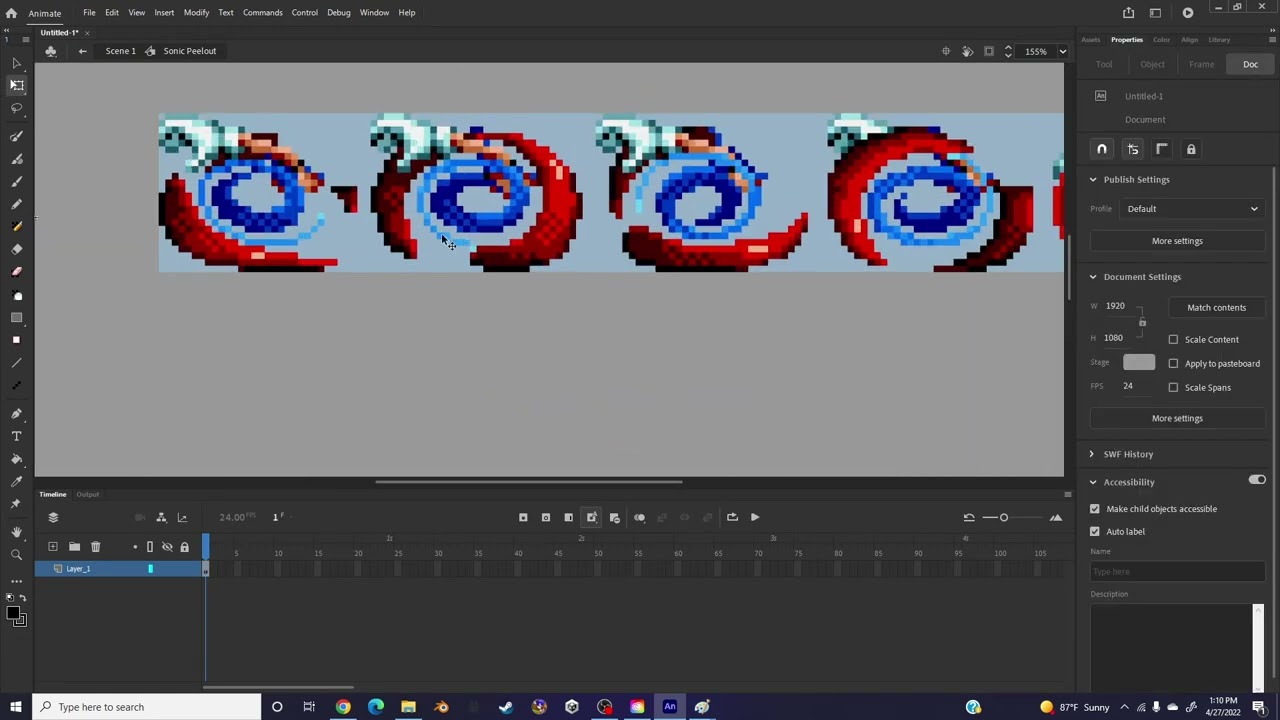
Task: Click the accessibility Name input field
Action: 1177,572
